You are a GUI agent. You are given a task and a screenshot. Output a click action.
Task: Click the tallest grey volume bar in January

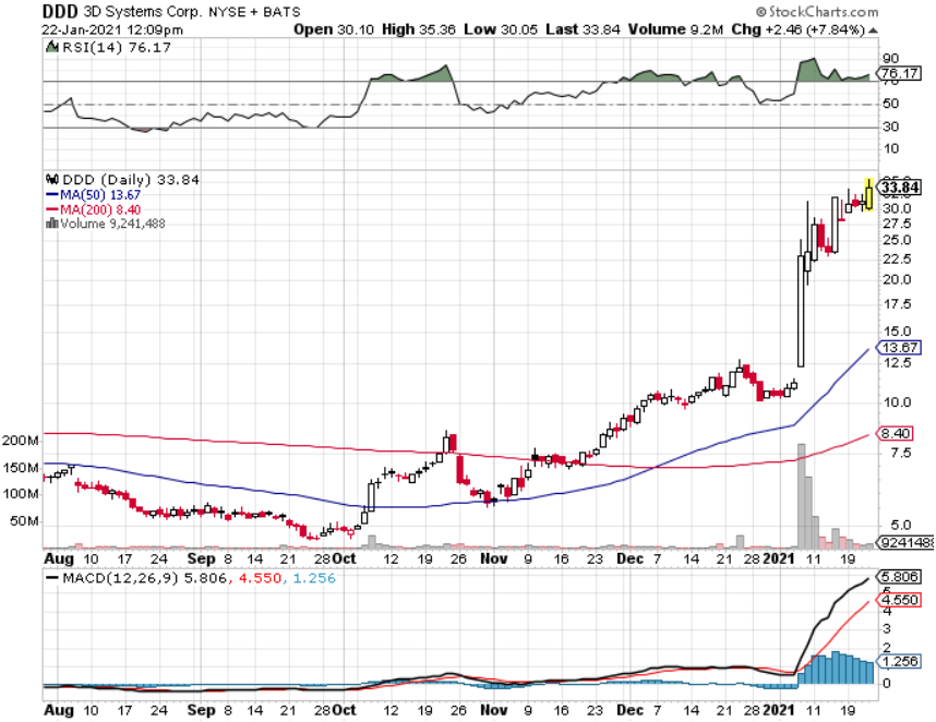(x=801, y=496)
